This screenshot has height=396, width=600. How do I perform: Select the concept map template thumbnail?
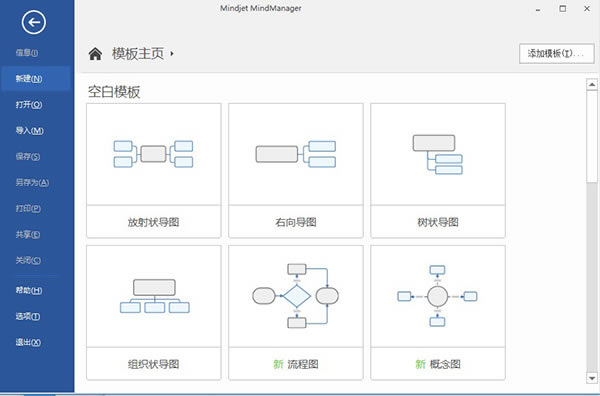[438, 296]
